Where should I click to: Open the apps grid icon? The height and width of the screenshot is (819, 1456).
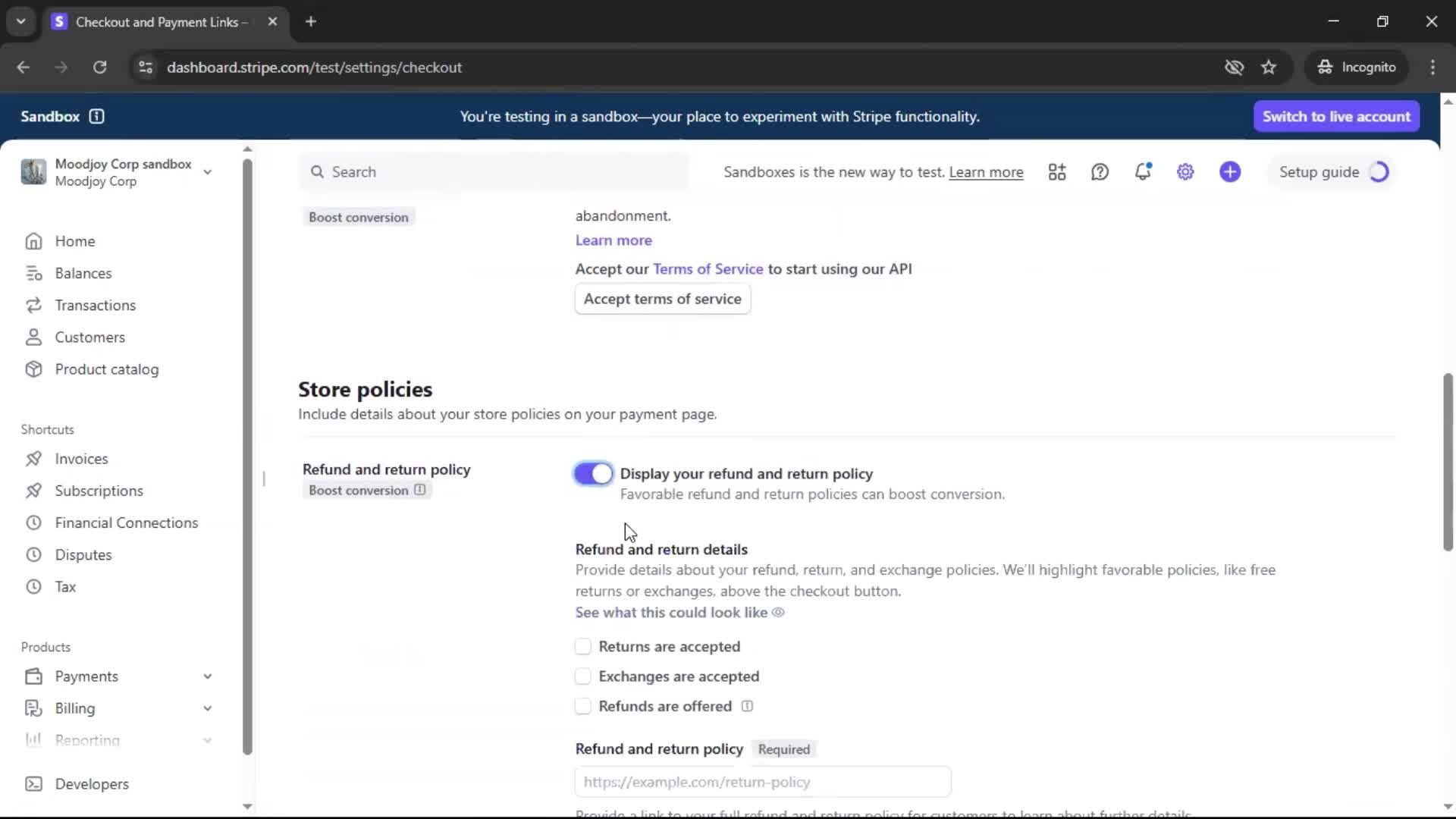tap(1057, 172)
